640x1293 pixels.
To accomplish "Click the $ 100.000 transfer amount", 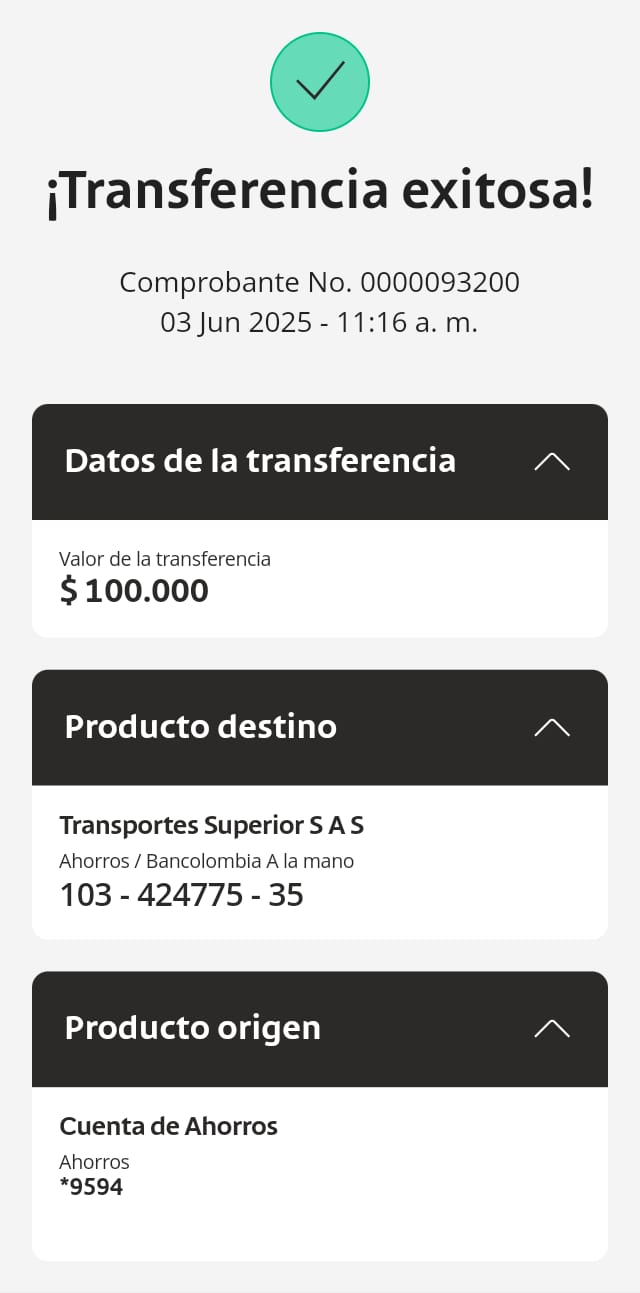I will coord(134,591).
